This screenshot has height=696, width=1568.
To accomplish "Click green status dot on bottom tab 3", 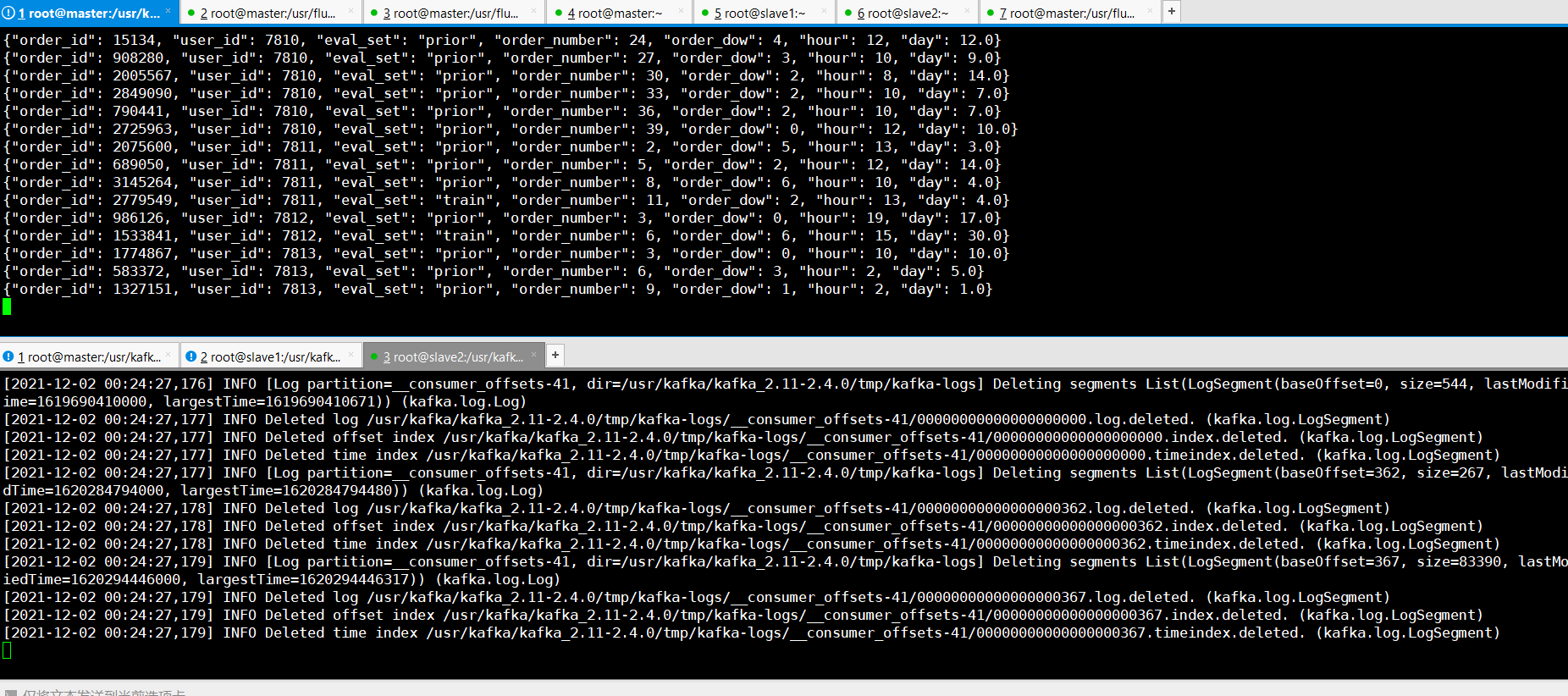I will click(x=374, y=357).
